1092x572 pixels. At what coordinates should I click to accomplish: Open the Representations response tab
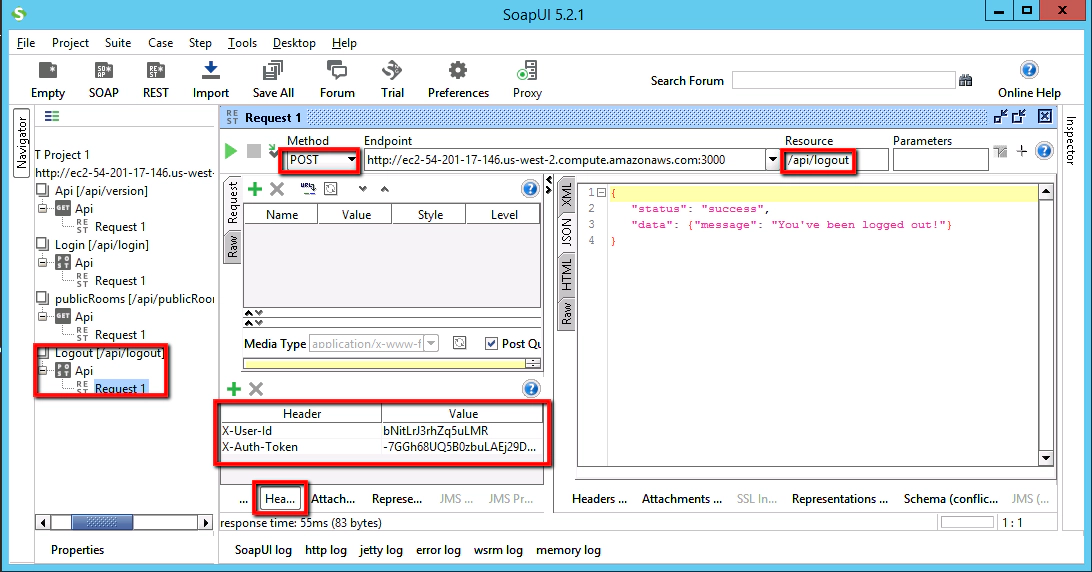[x=840, y=499]
